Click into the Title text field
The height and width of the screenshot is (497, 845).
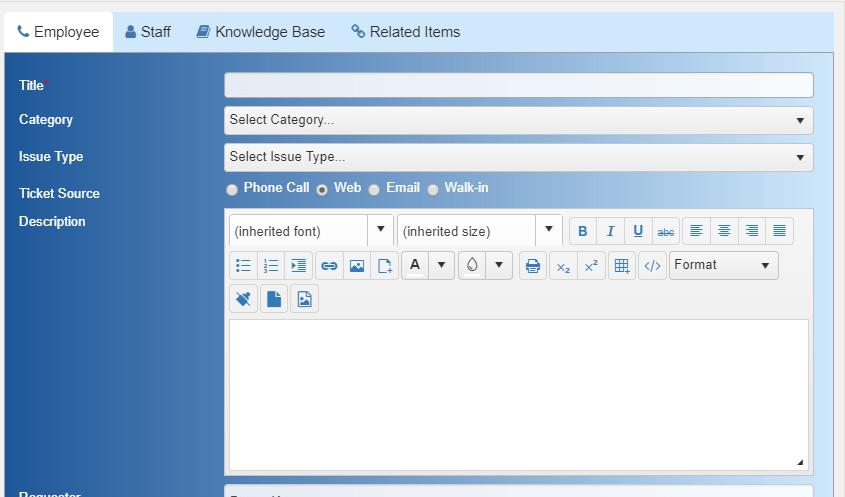pos(518,85)
